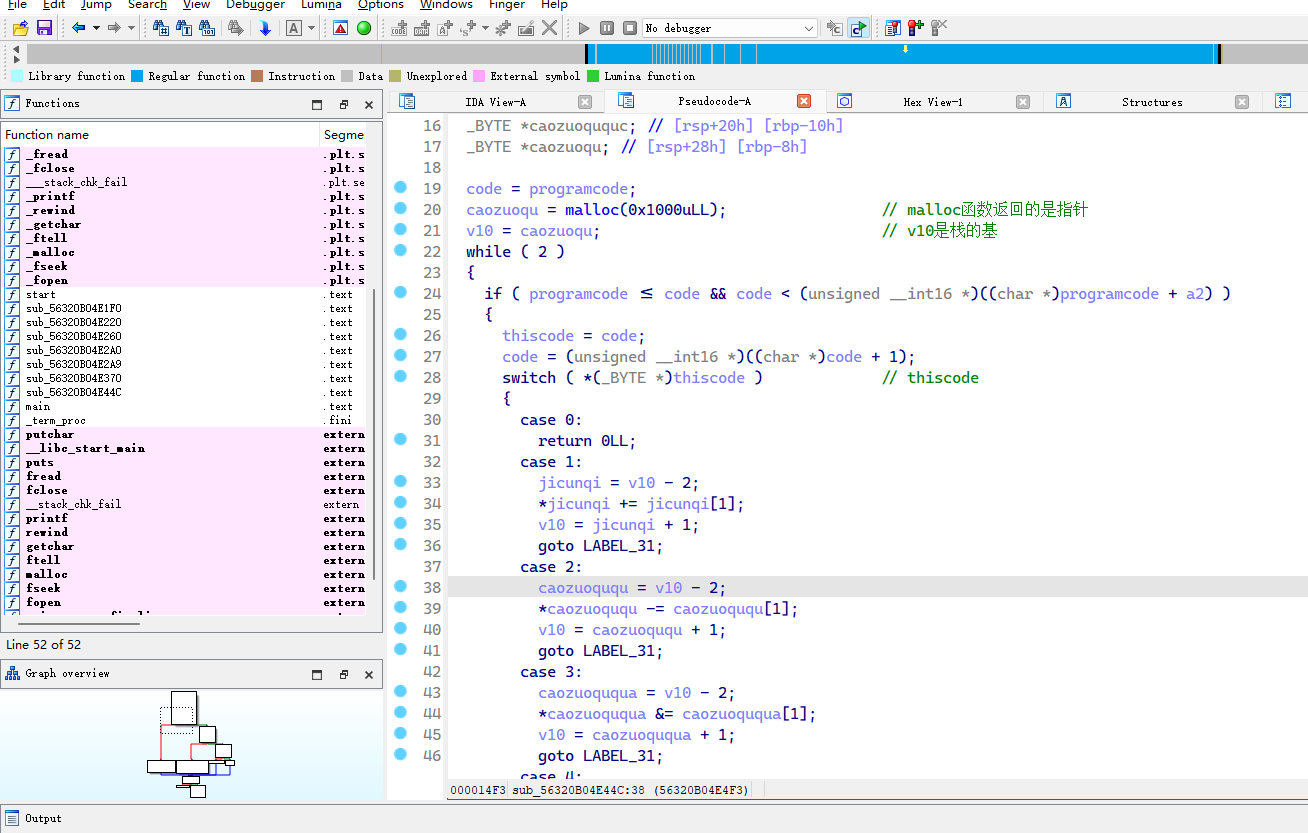Switch to the Hex View-1 tab
The height and width of the screenshot is (833, 1308).
(x=932, y=102)
